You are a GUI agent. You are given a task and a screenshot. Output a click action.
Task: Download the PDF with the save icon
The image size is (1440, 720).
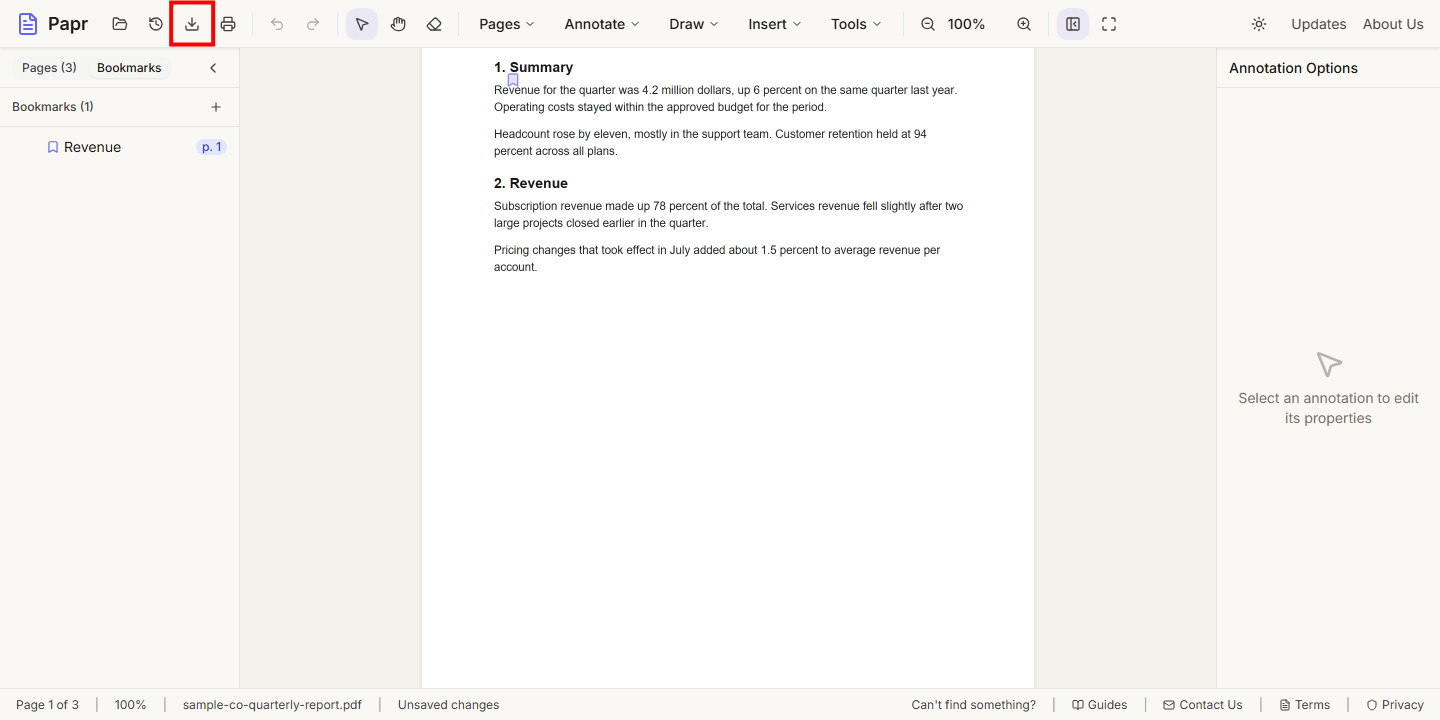click(192, 24)
